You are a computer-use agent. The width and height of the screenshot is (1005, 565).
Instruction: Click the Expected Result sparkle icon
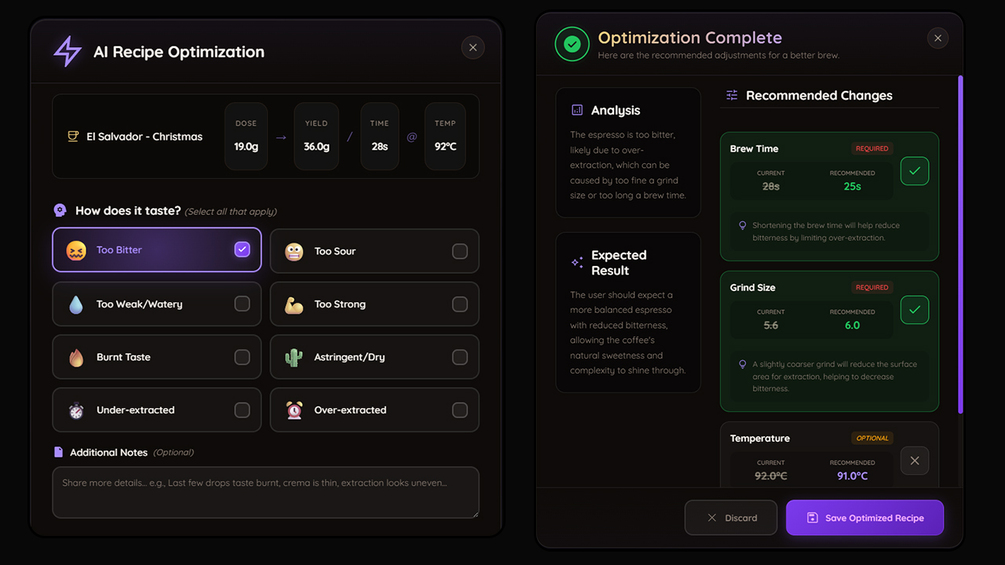point(577,262)
